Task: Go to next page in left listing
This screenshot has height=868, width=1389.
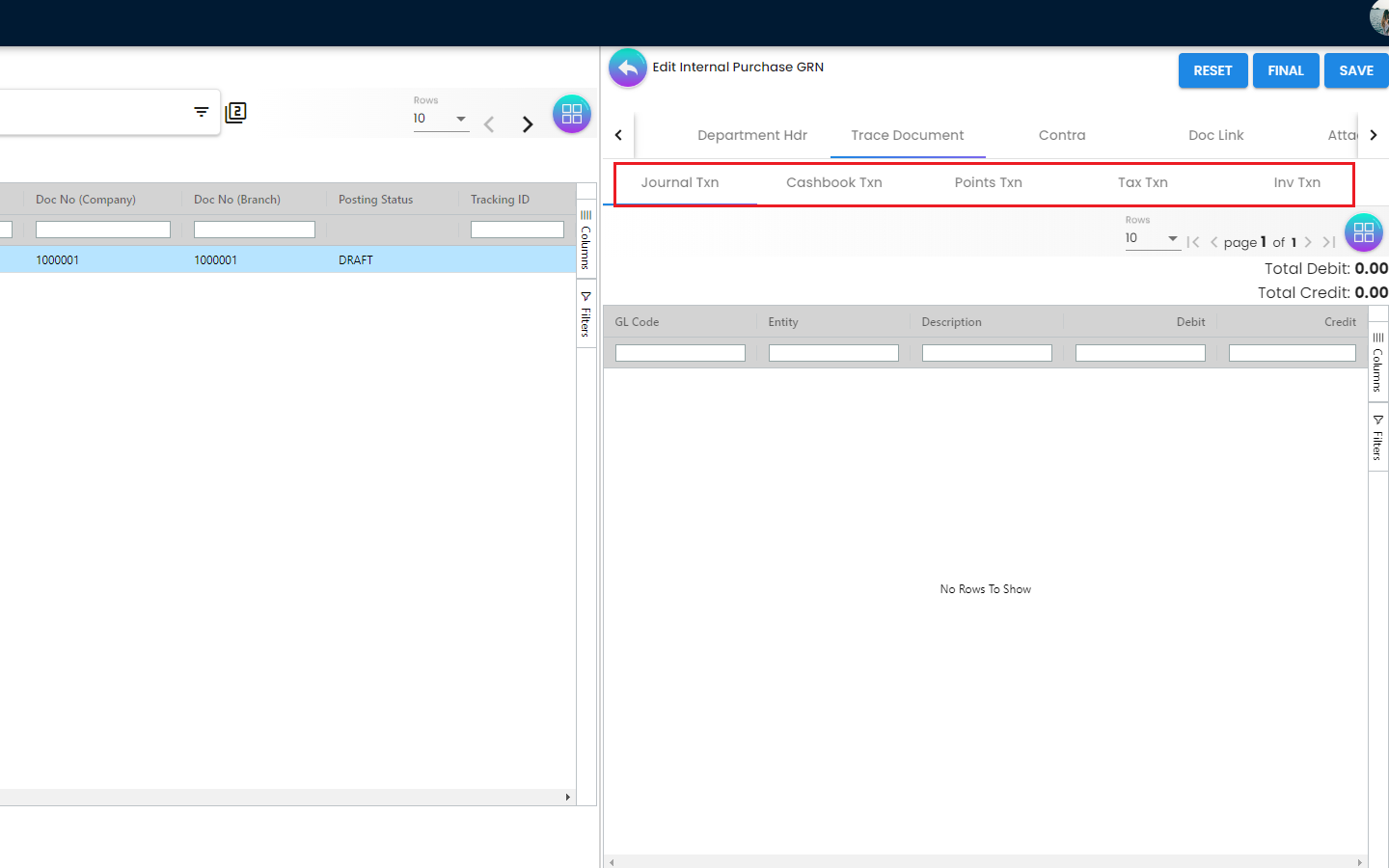Action: 527,124
